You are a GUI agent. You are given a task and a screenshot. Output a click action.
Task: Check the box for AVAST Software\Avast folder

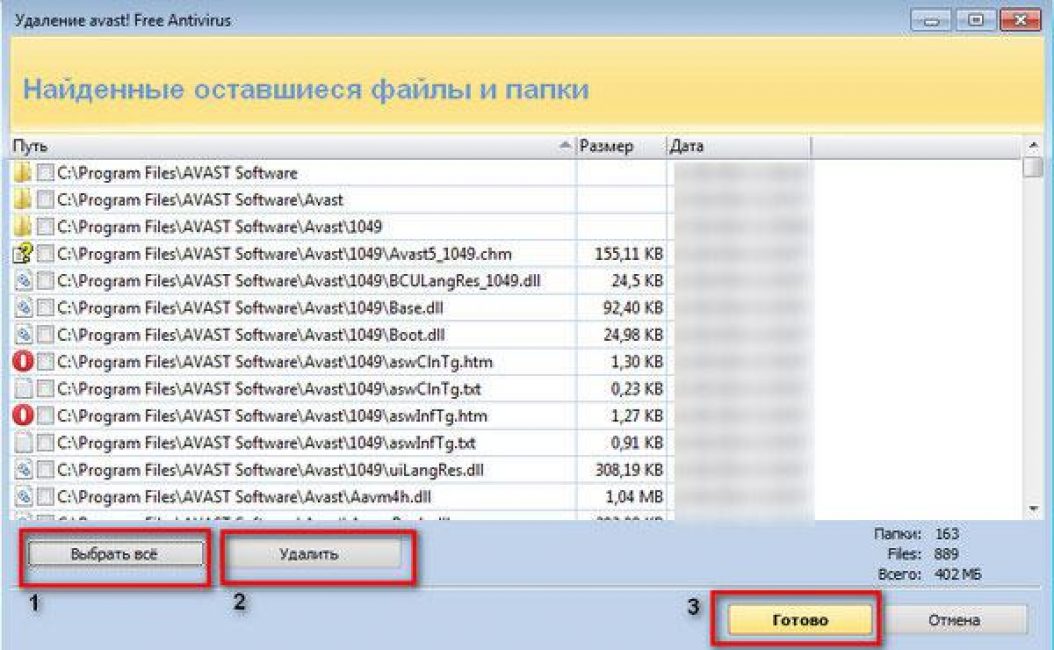pyautogui.click(x=45, y=200)
